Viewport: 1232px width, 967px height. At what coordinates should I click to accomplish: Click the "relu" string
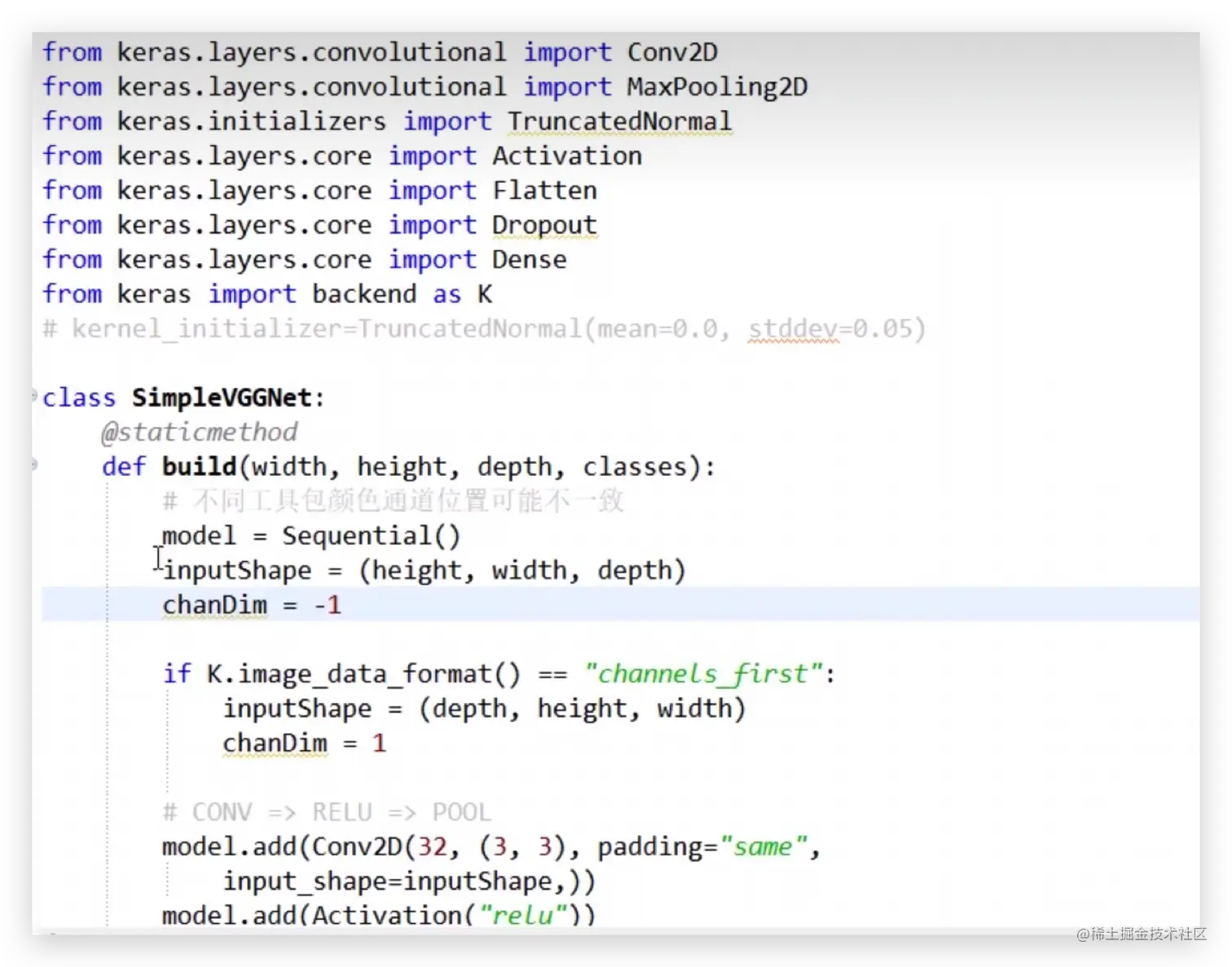pos(522,916)
